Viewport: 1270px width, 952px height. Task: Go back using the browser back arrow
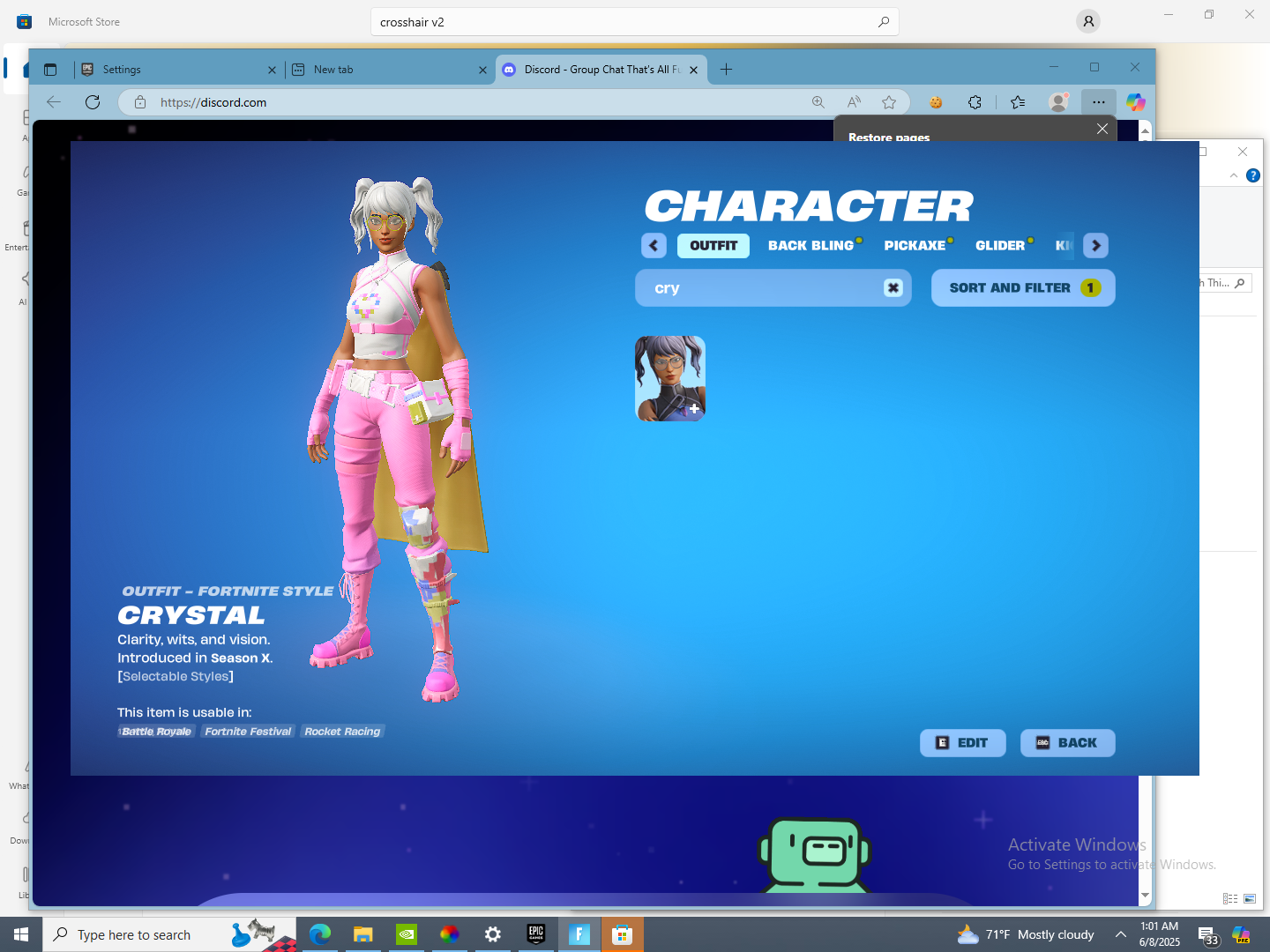click(x=54, y=102)
